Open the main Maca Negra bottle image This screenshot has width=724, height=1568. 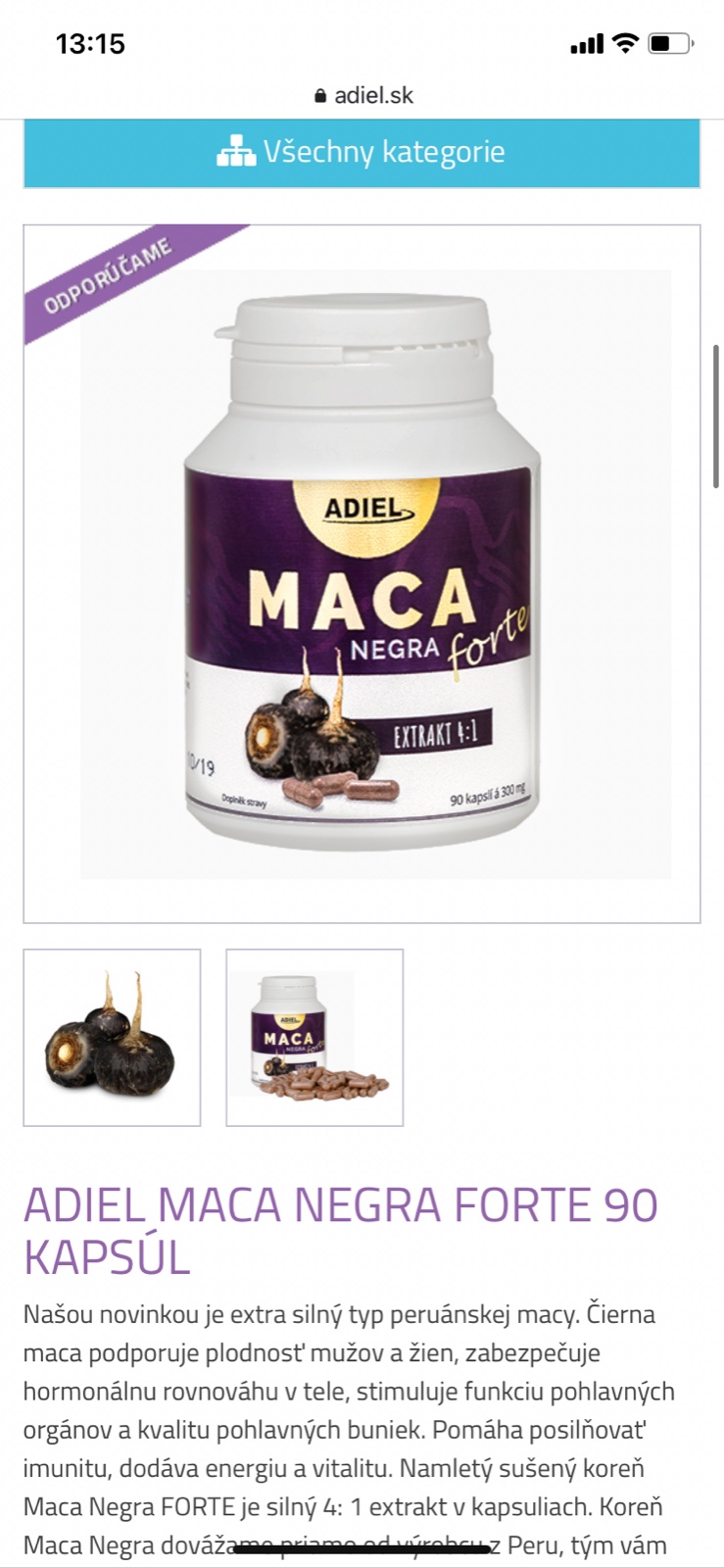pyautogui.click(x=362, y=574)
